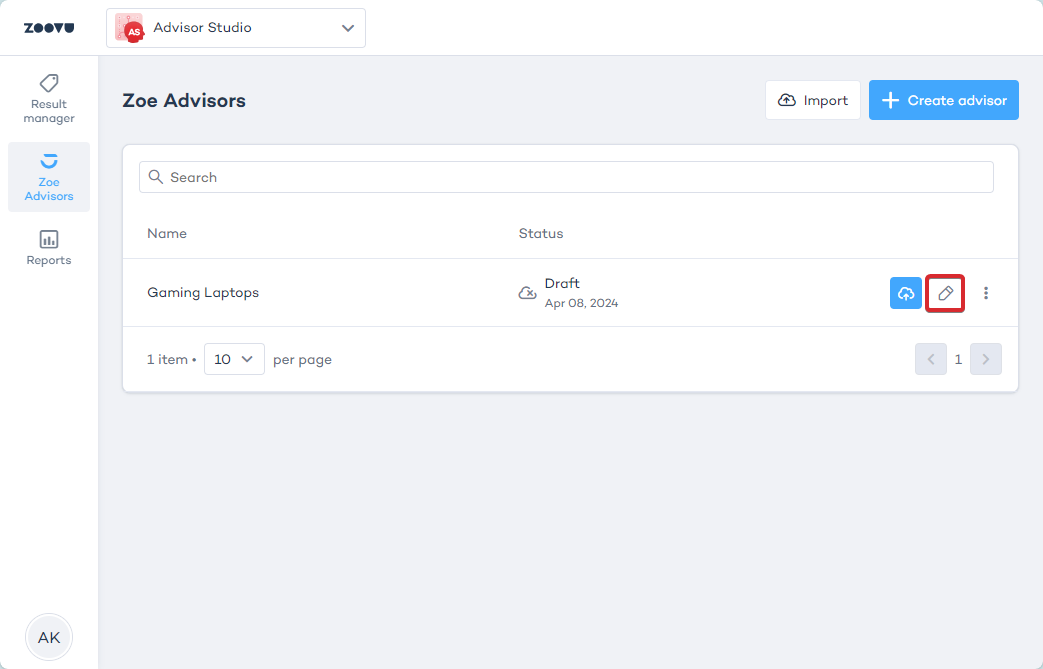The image size is (1043, 669).
Task: Go to the next page arrow
Action: point(985,359)
